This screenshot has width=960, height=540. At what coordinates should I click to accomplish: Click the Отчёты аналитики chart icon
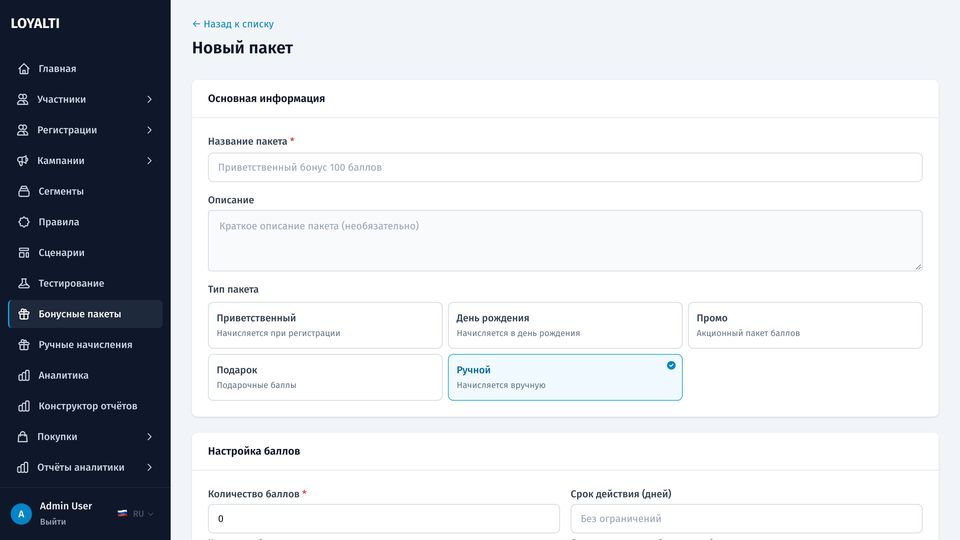coord(23,467)
